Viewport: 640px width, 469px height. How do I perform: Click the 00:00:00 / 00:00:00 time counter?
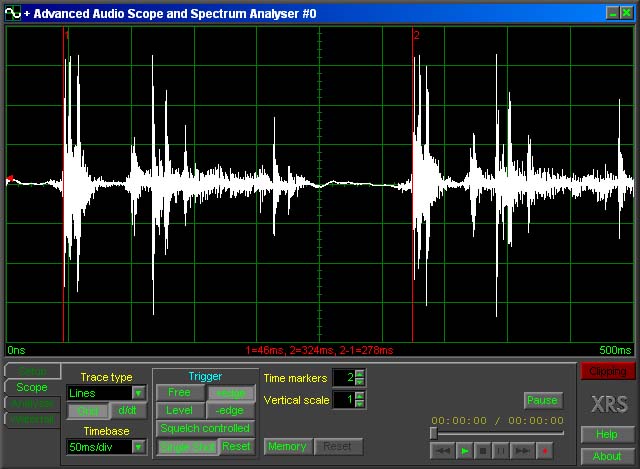(498, 420)
